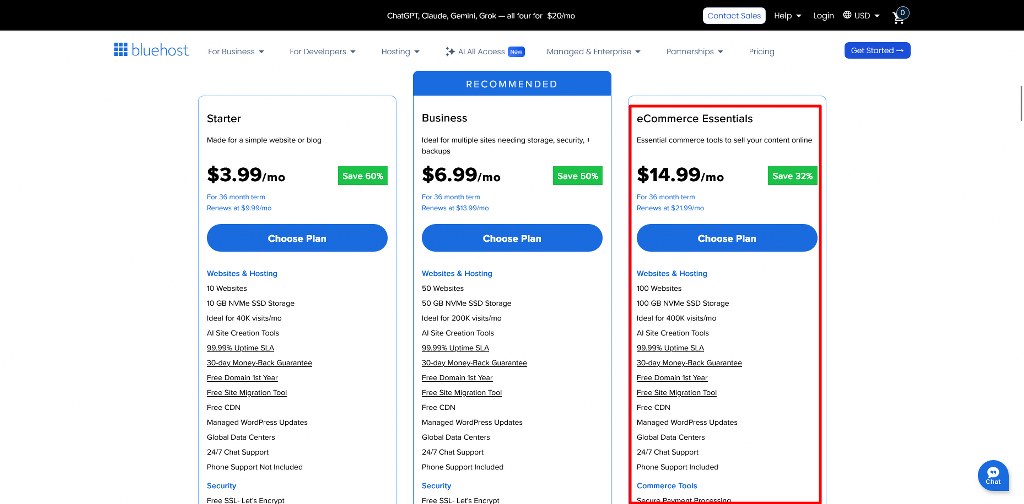Click the RECOMMENDED banner label
This screenshot has width=1024, height=504.
[x=512, y=84]
